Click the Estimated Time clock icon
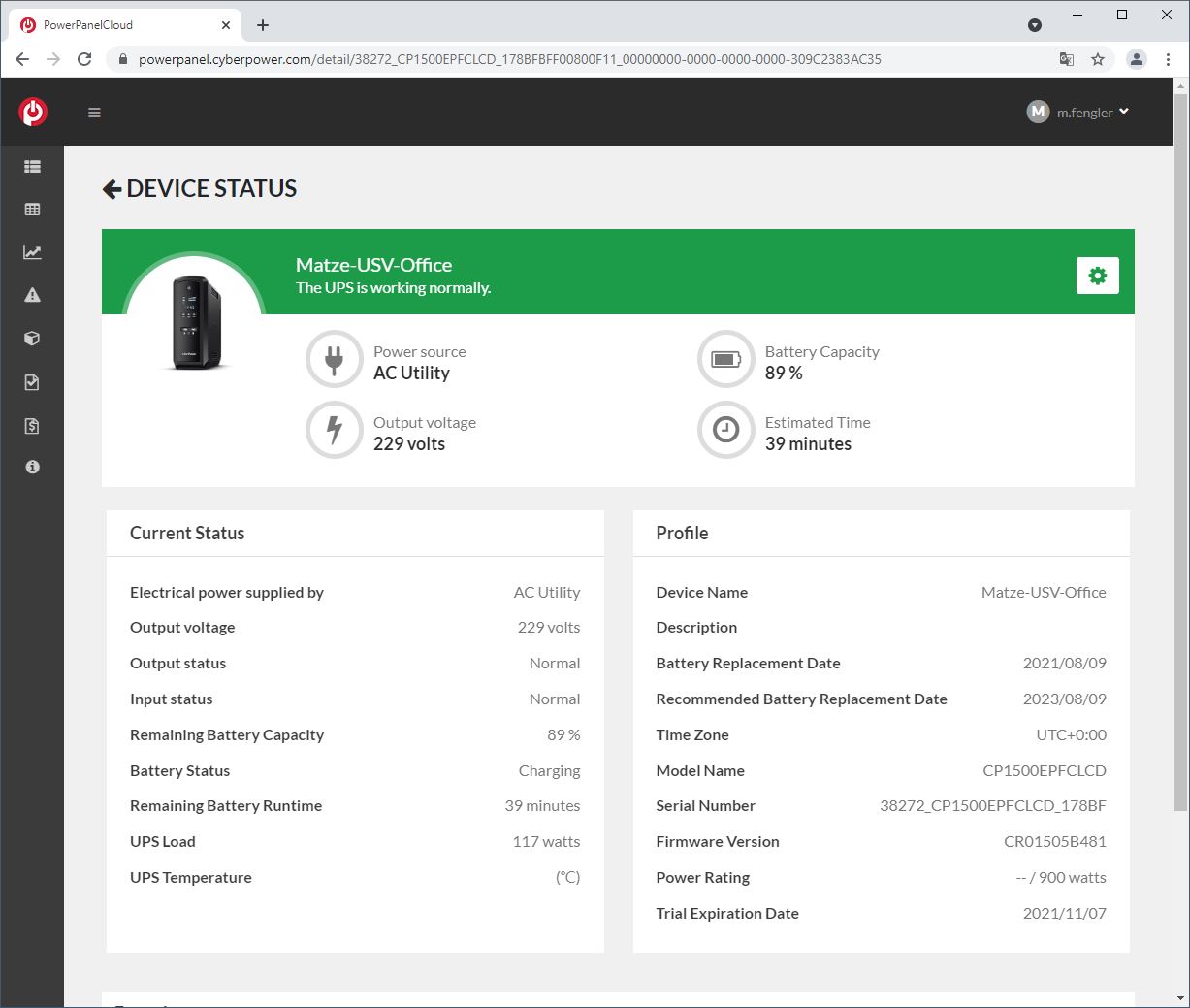 pos(725,430)
